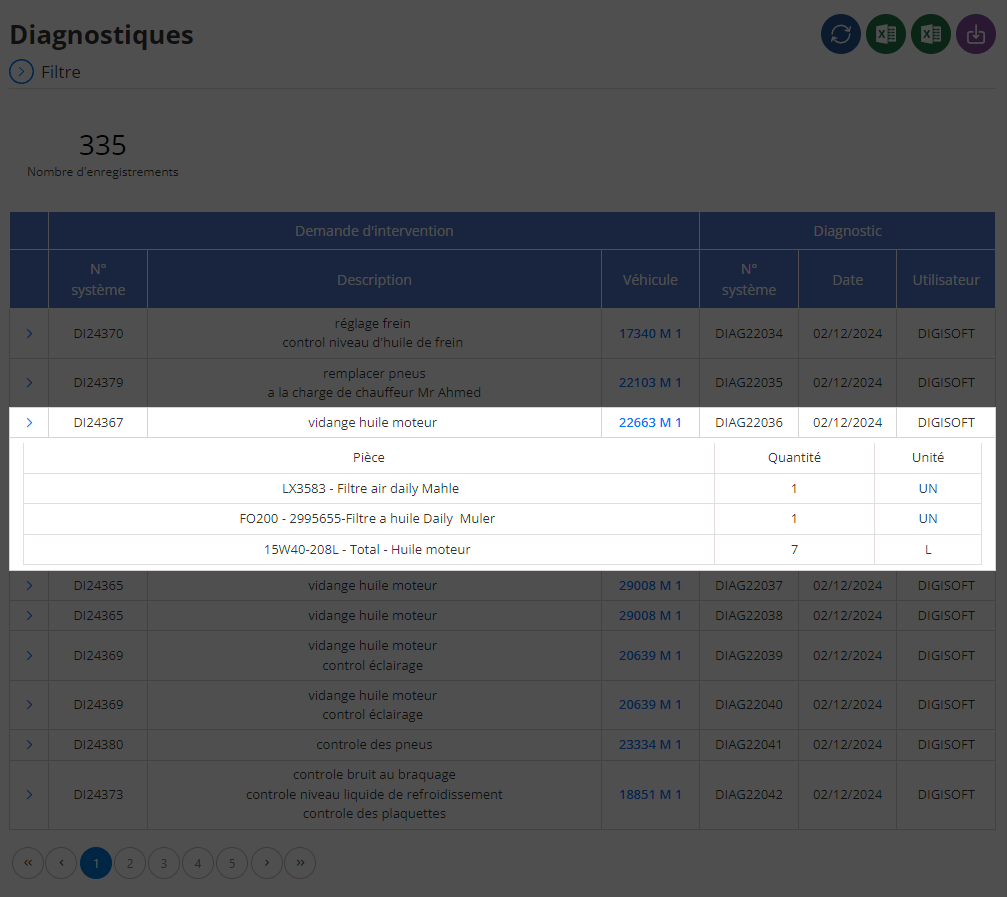Click the Demande d'intervention group header
Image resolution: width=1007 pixels, height=897 pixels.
click(374, 231)
